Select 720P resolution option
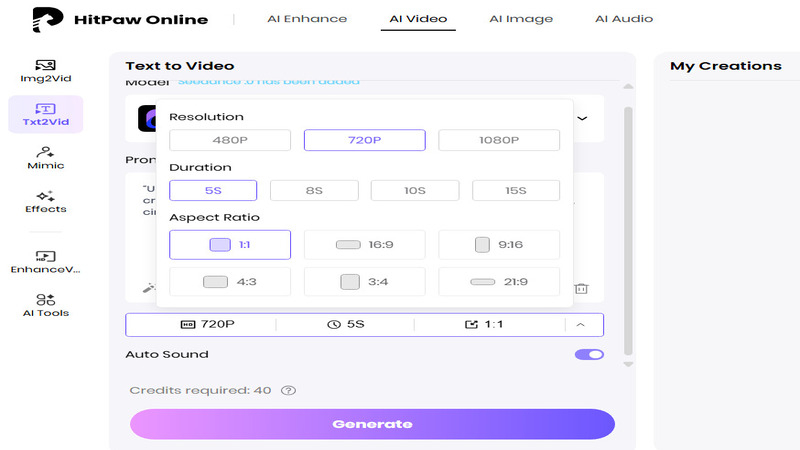Viewport: 800px width, 450px height. coord(364,140)
